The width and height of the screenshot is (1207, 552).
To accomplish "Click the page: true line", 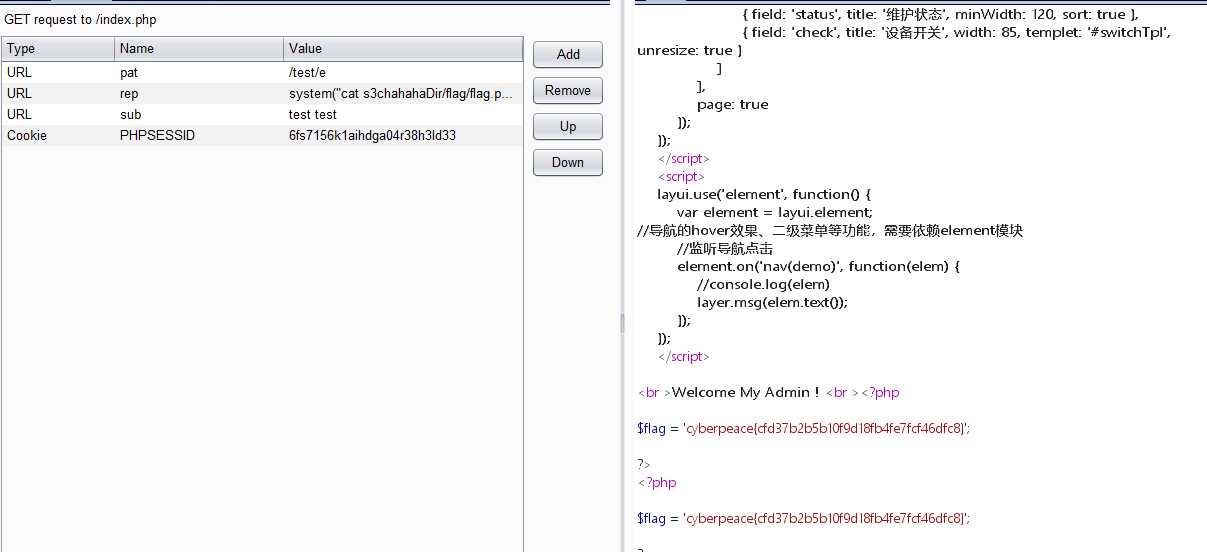I will [x=733, y=104].
